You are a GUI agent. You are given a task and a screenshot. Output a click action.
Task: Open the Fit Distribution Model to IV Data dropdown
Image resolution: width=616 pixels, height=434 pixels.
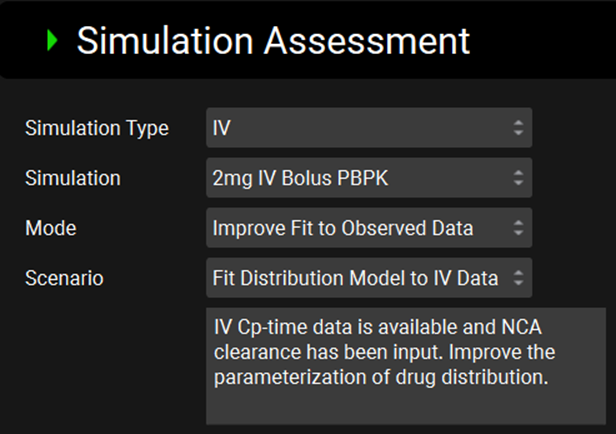point(368,278)
